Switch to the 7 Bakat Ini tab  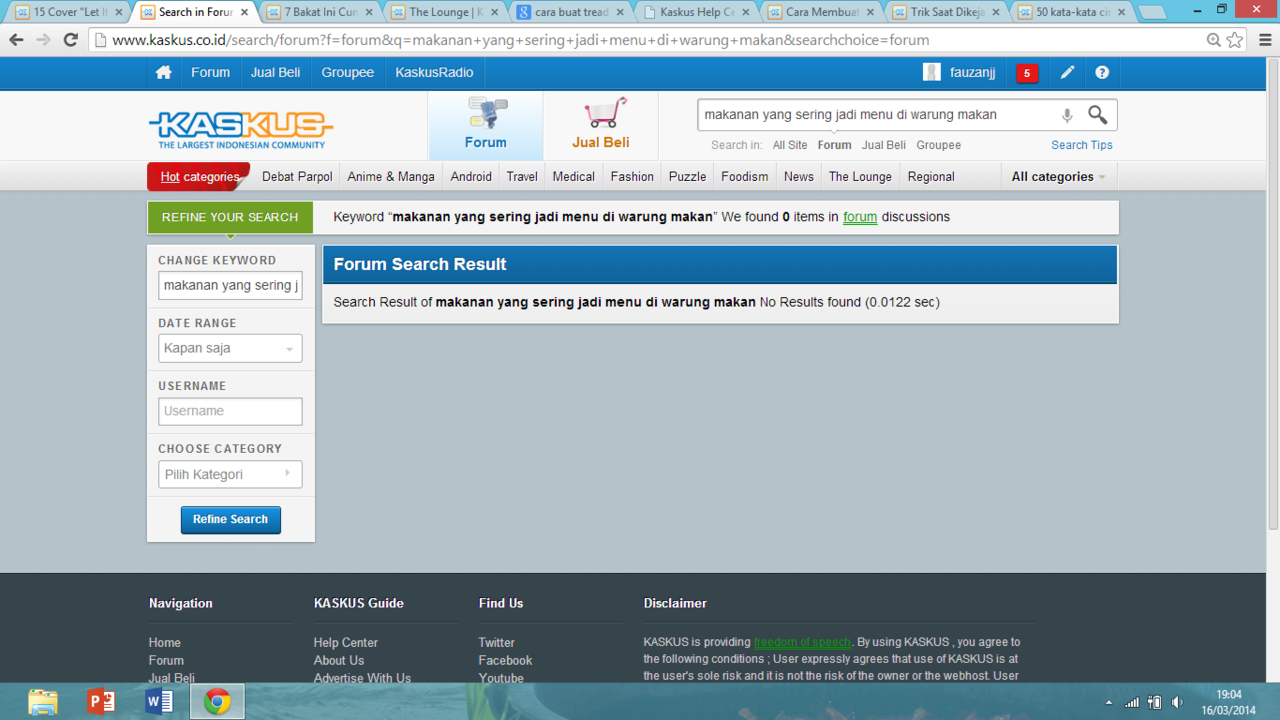point(319,12)
